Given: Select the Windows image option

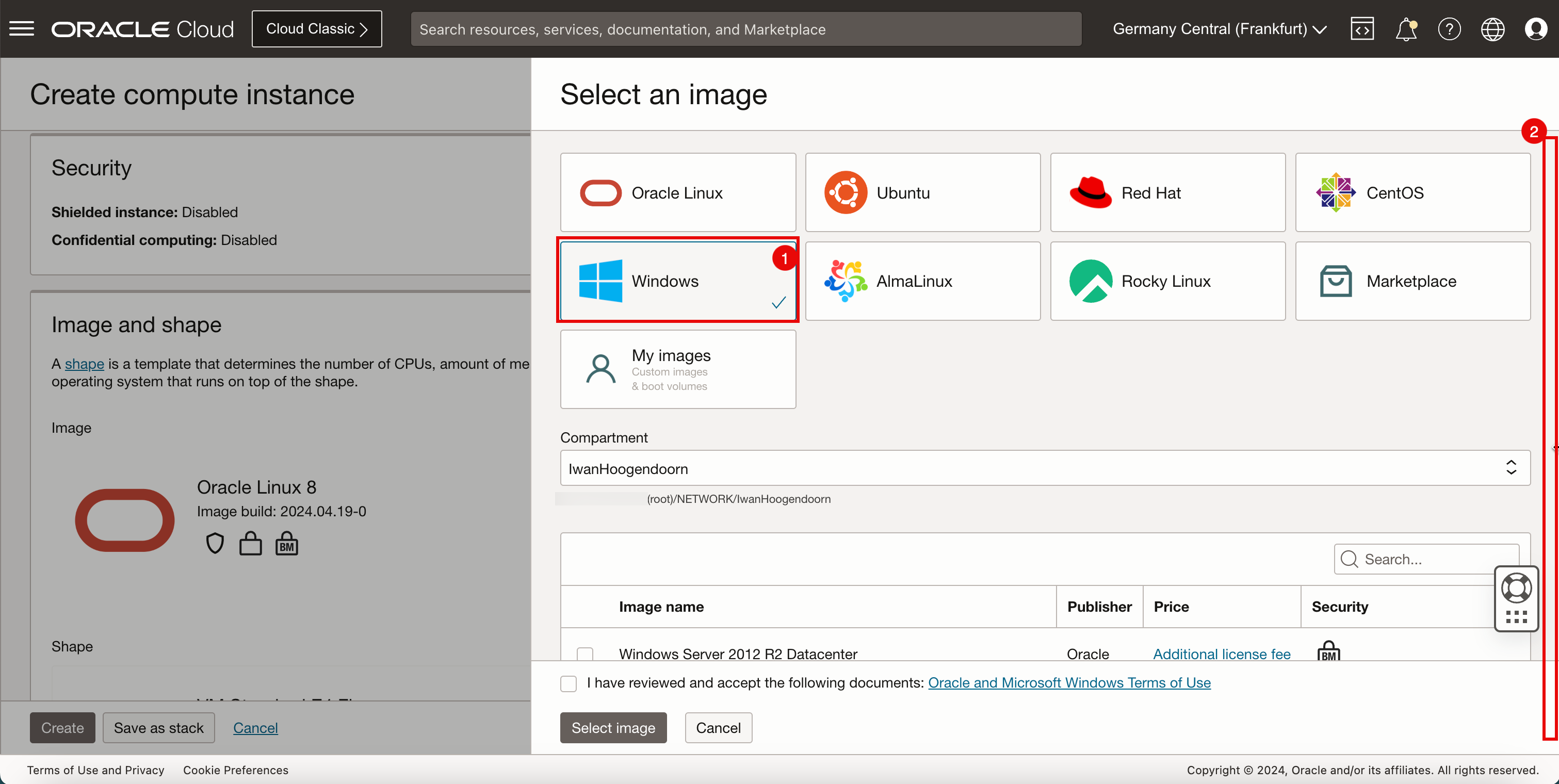Looking at the screenshot, I should tap(678, 280).
